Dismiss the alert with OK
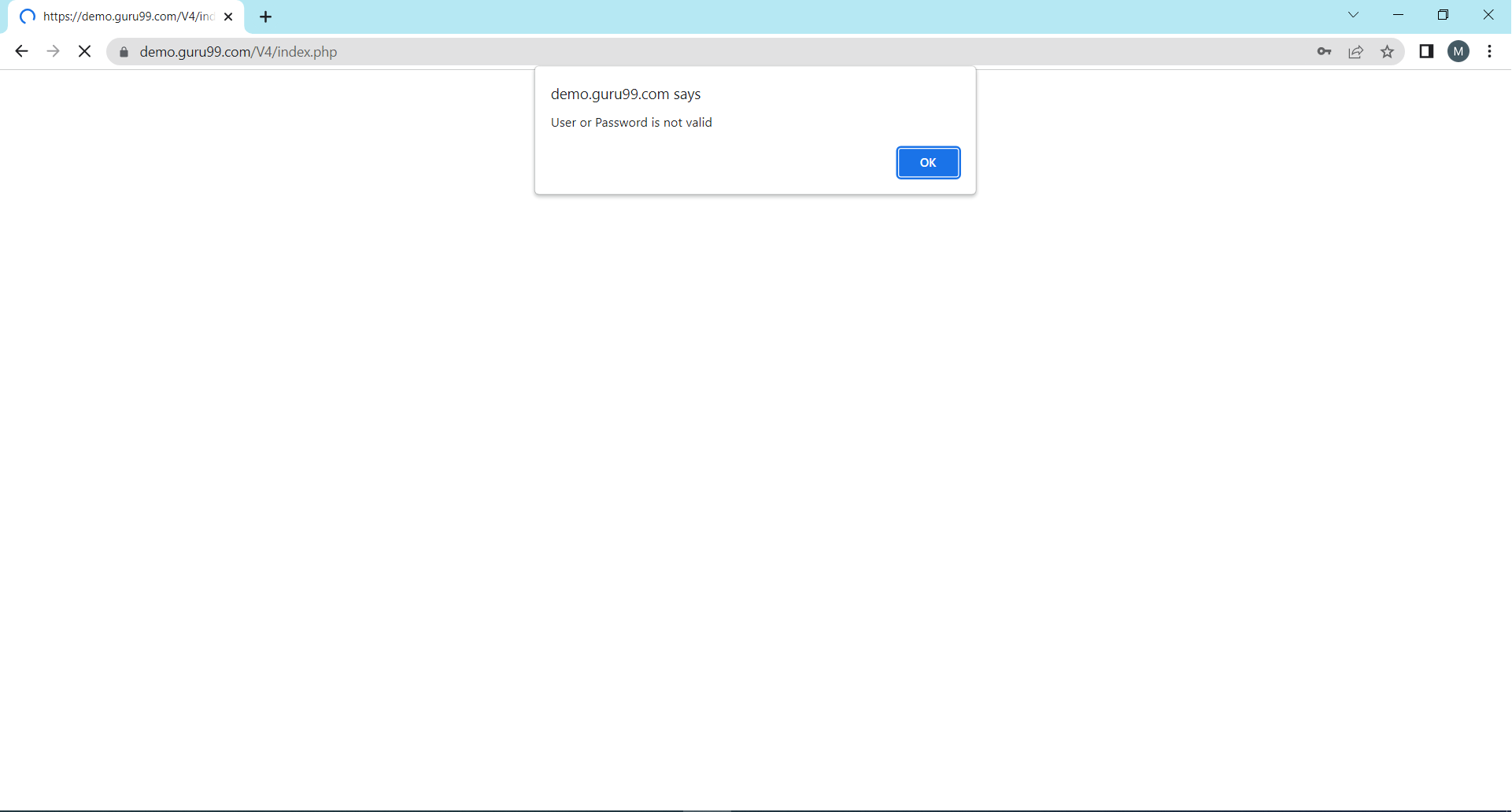 coord(928,163)
